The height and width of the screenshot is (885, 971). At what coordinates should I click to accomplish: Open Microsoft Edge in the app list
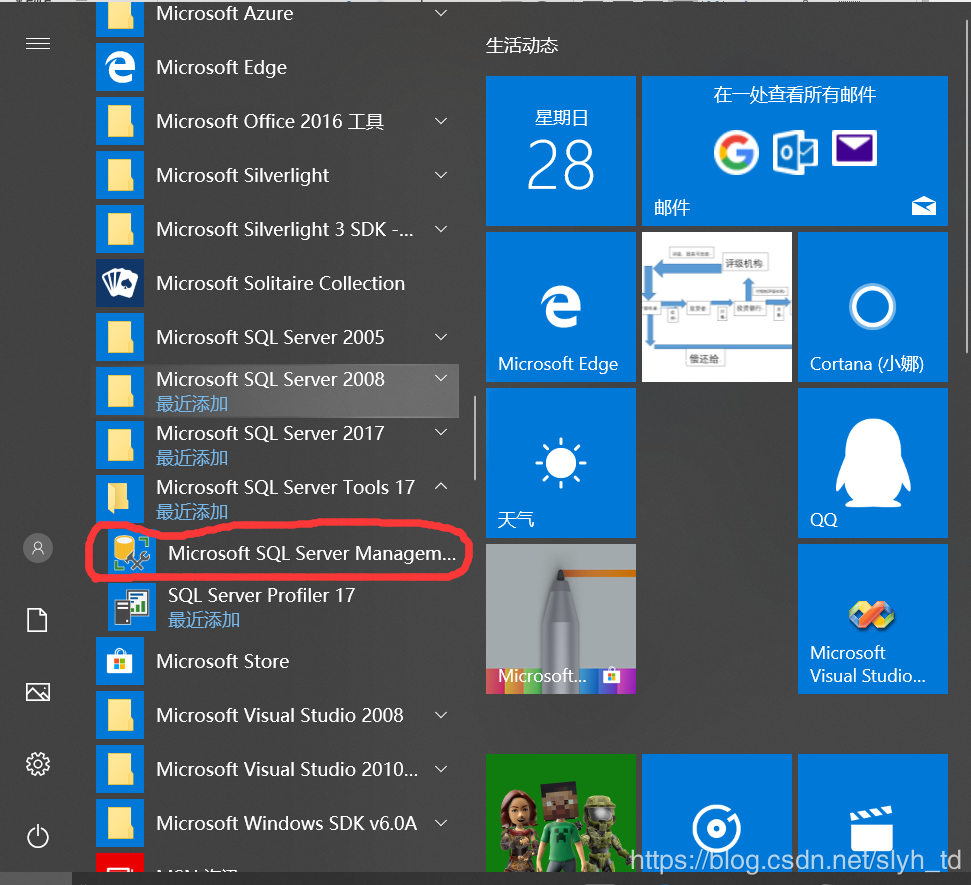click(221, 67)
